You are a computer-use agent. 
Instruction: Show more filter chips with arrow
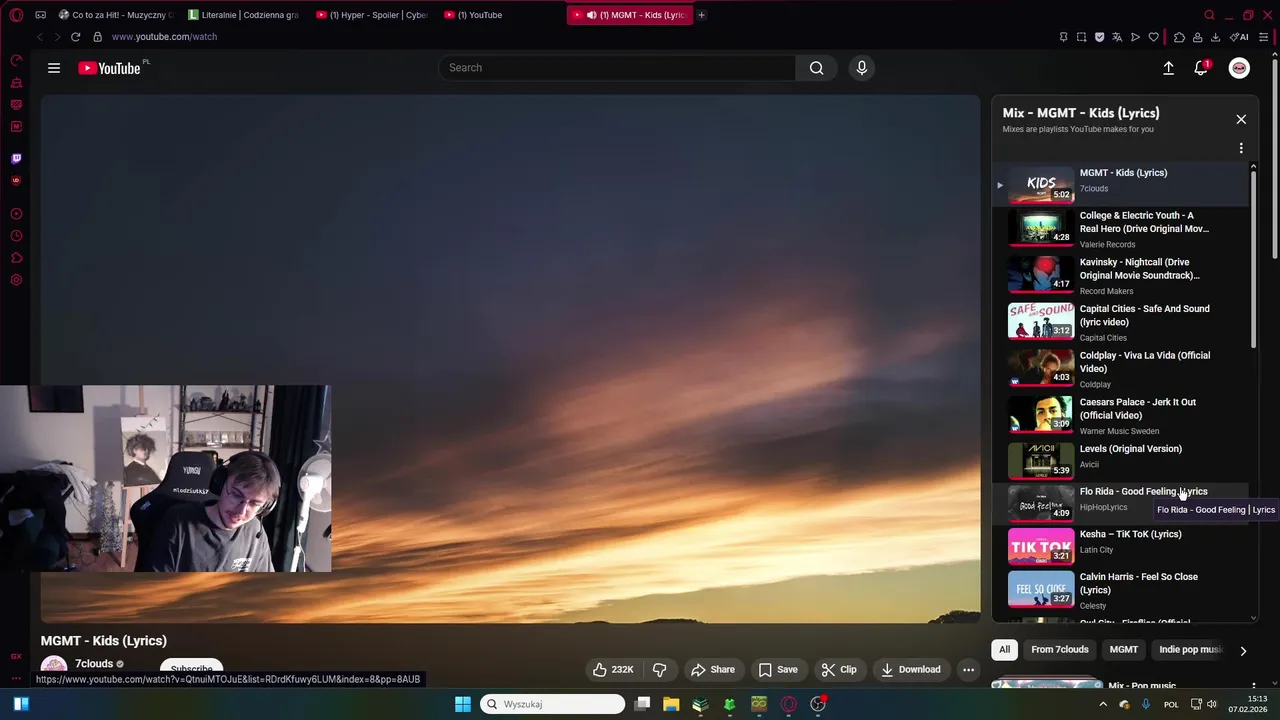[1243, 651]
